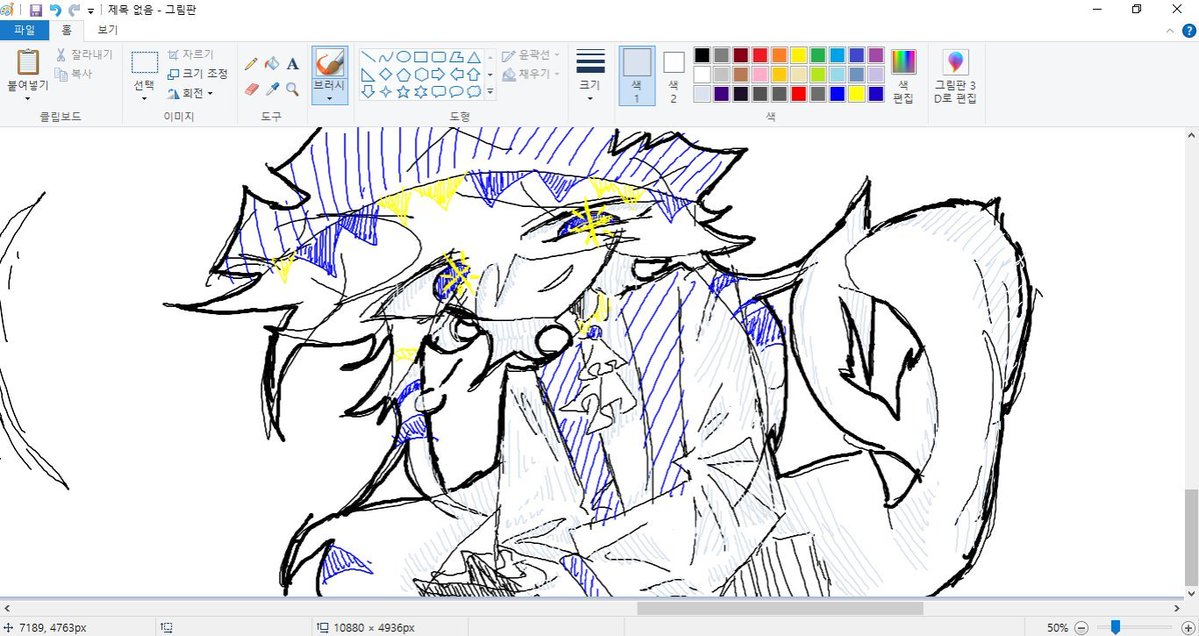Choose the Diamond shape
The height and width of the screenshot is (636, 1199).
point(385,74)
